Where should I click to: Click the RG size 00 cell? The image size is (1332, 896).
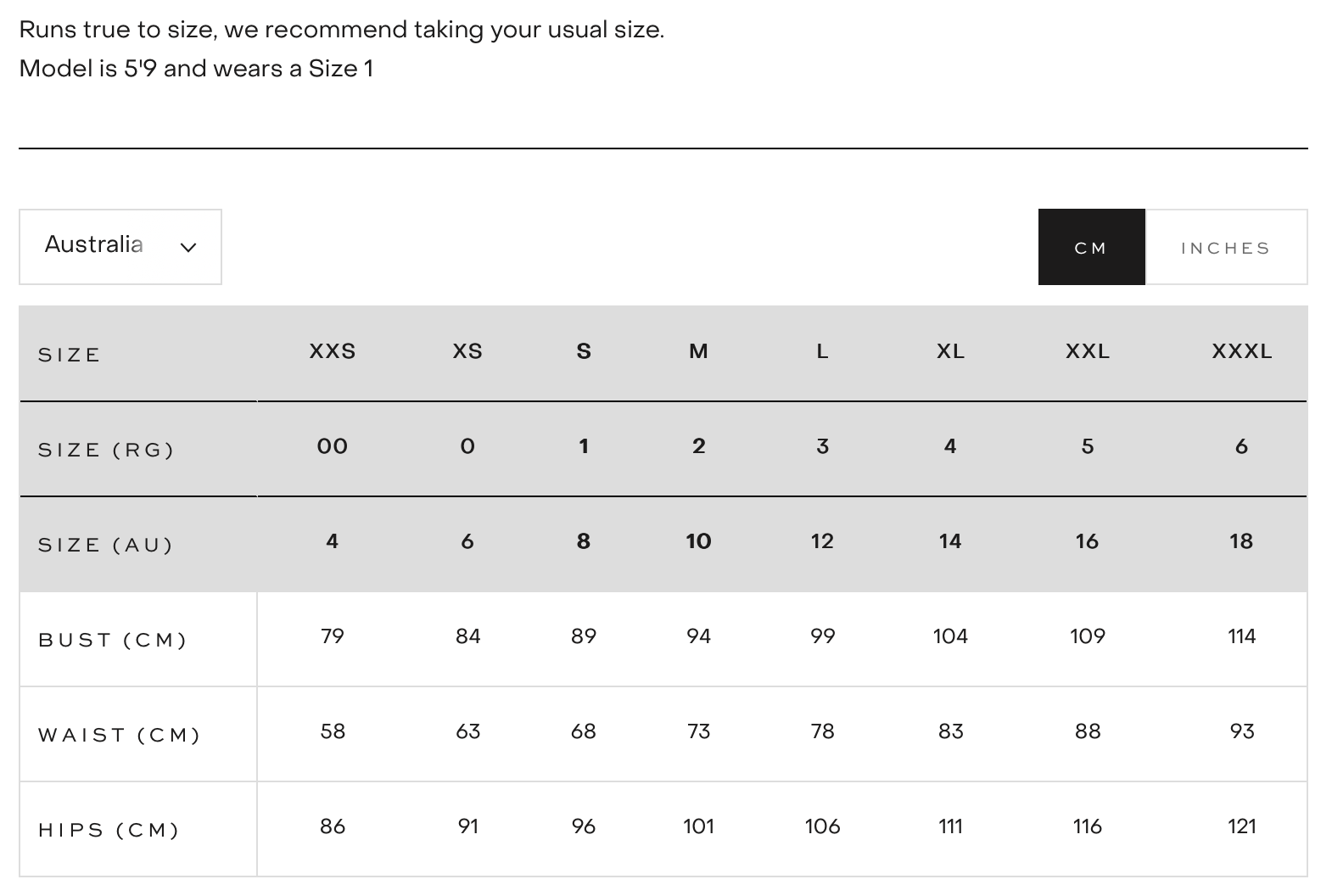333,446
